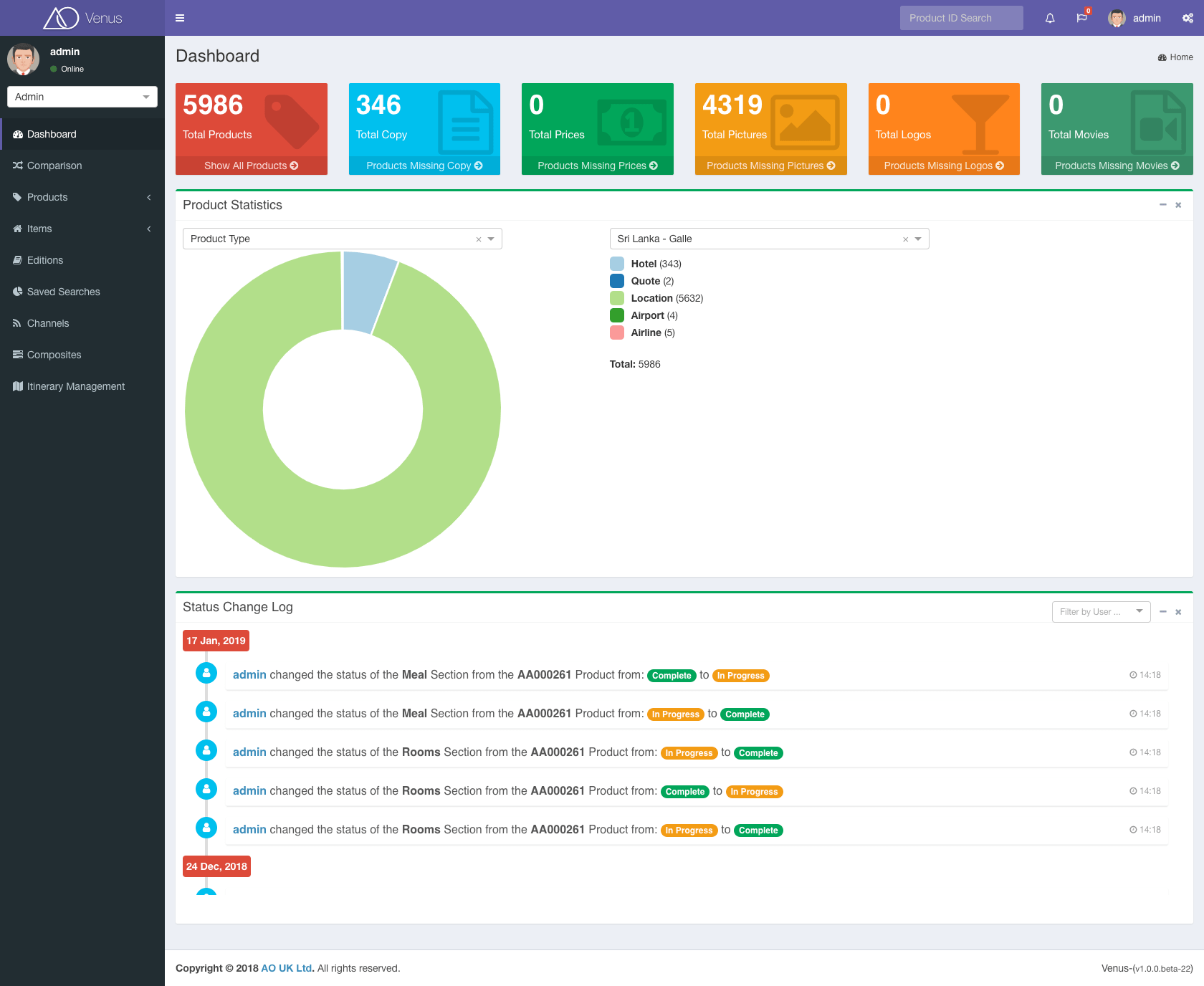Screen dimensions: 1204x986
Task: Click Products Missing Prices link
Action: (598, 166)
